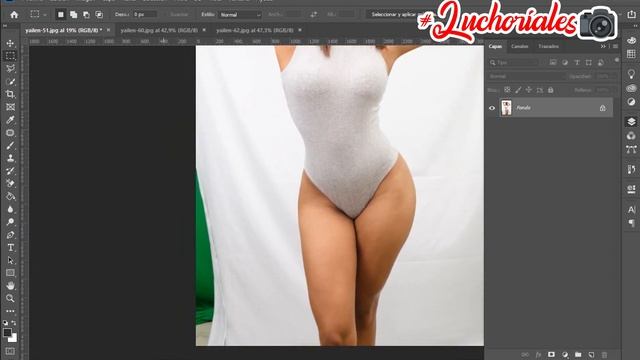Select the Hand tool

point(10,285)
